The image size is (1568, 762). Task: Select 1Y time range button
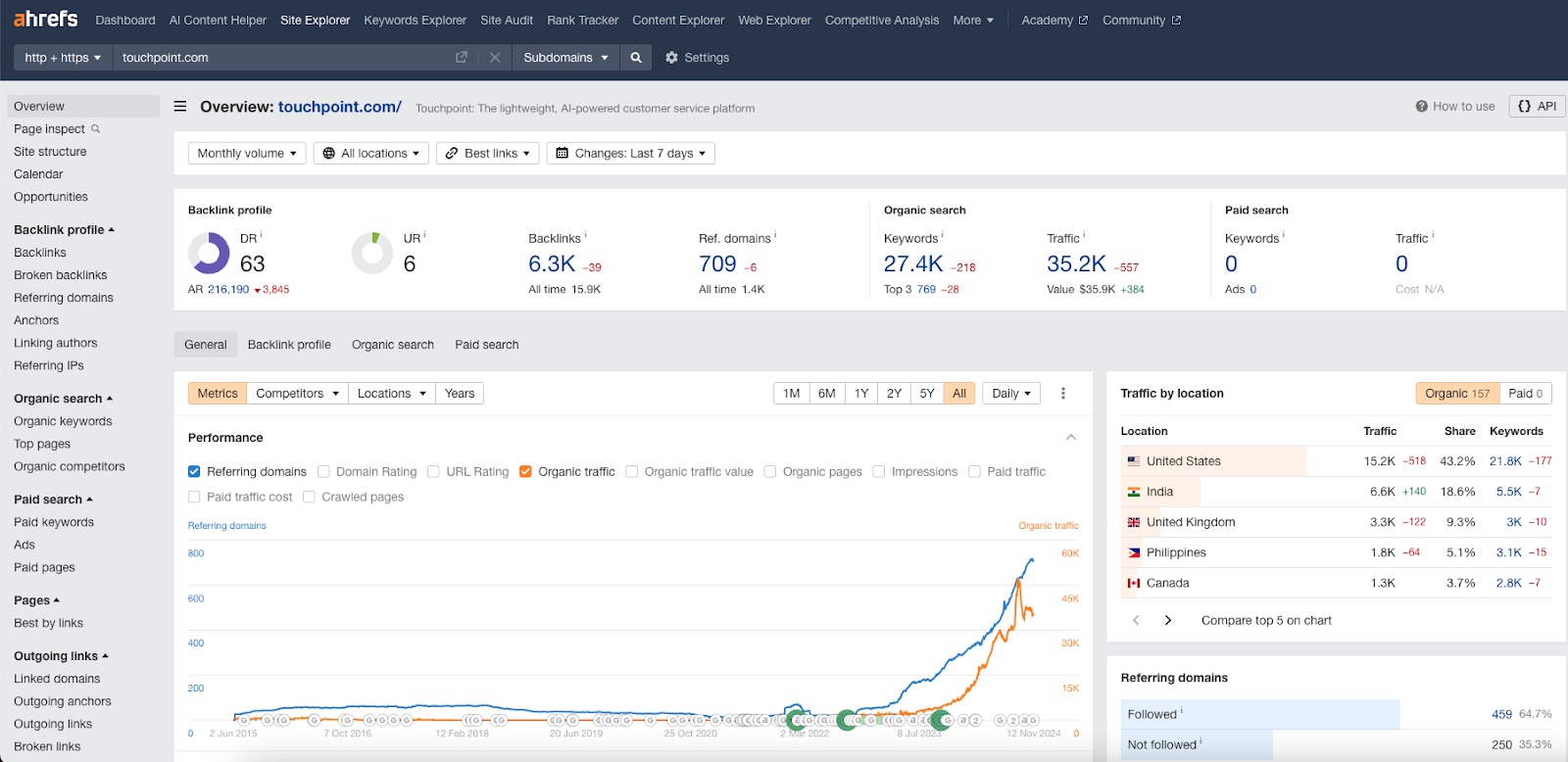(861, 393)
